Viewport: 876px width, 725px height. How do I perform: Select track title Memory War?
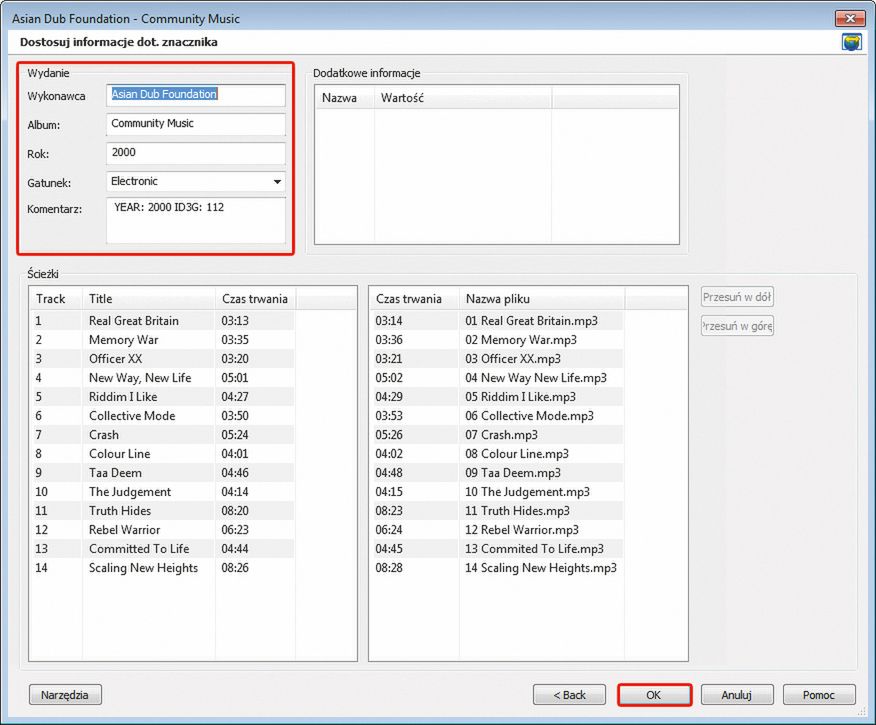coord(123,340)
